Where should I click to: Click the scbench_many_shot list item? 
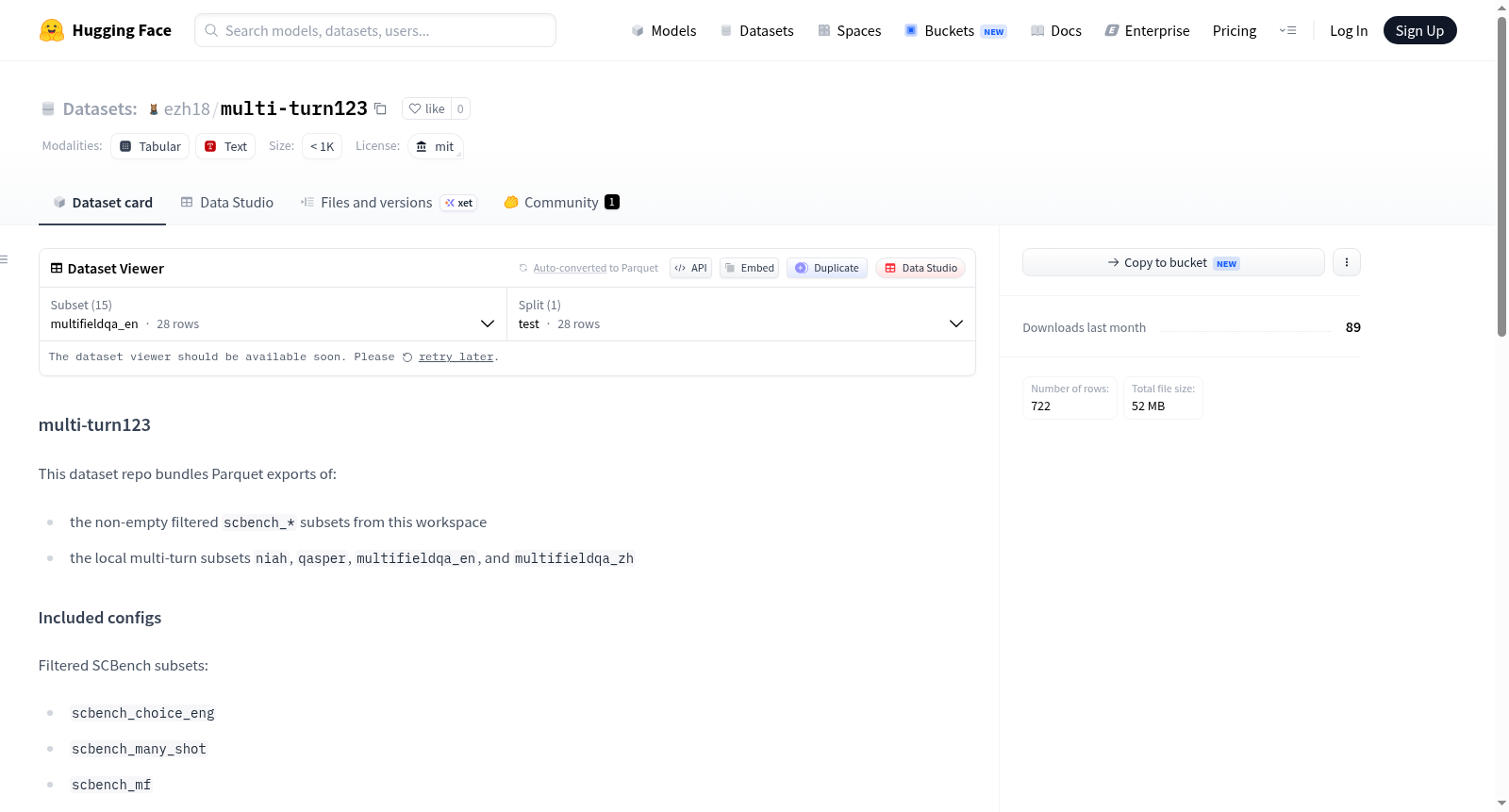coord(139,749)
